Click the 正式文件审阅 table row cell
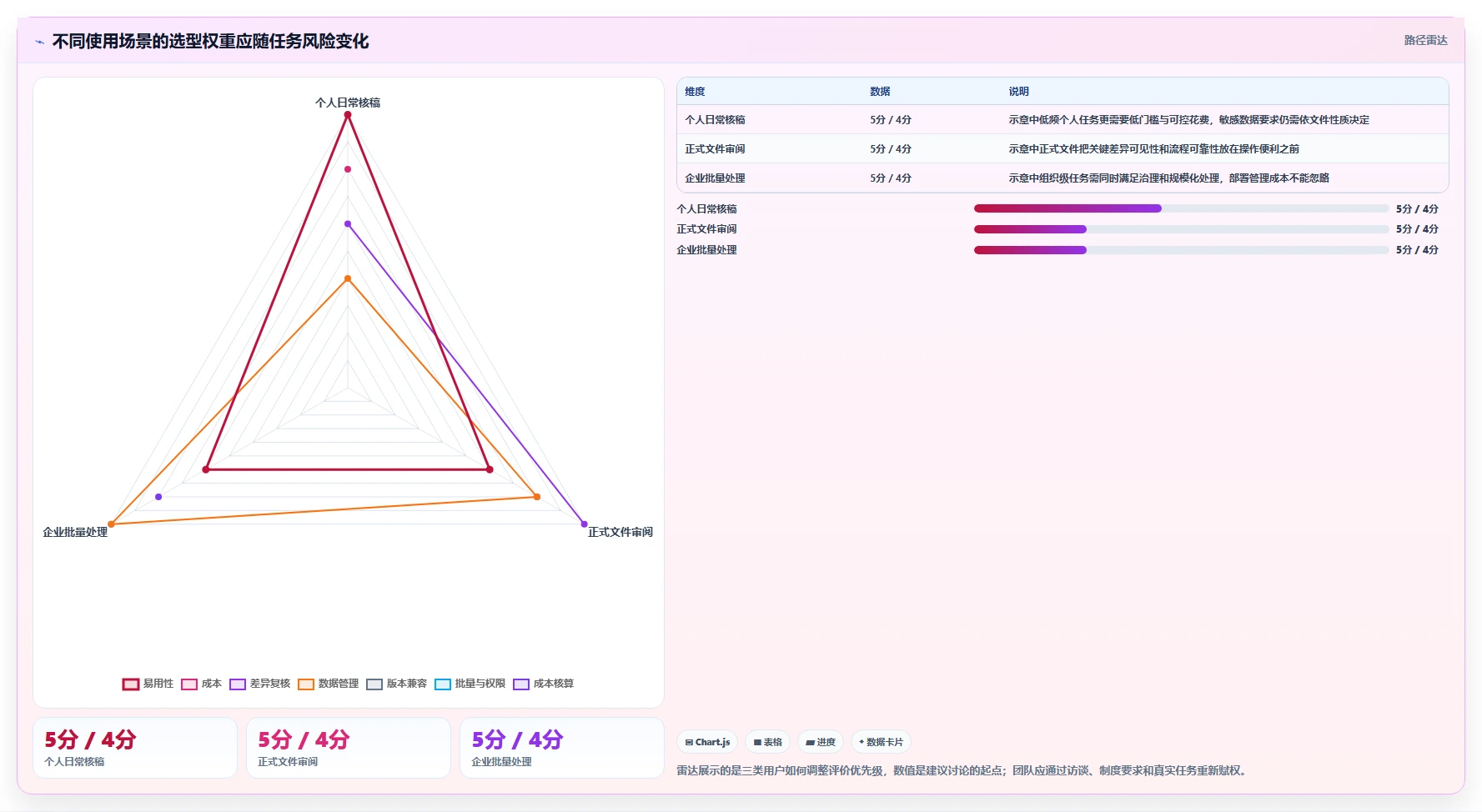 click(715, 149)
